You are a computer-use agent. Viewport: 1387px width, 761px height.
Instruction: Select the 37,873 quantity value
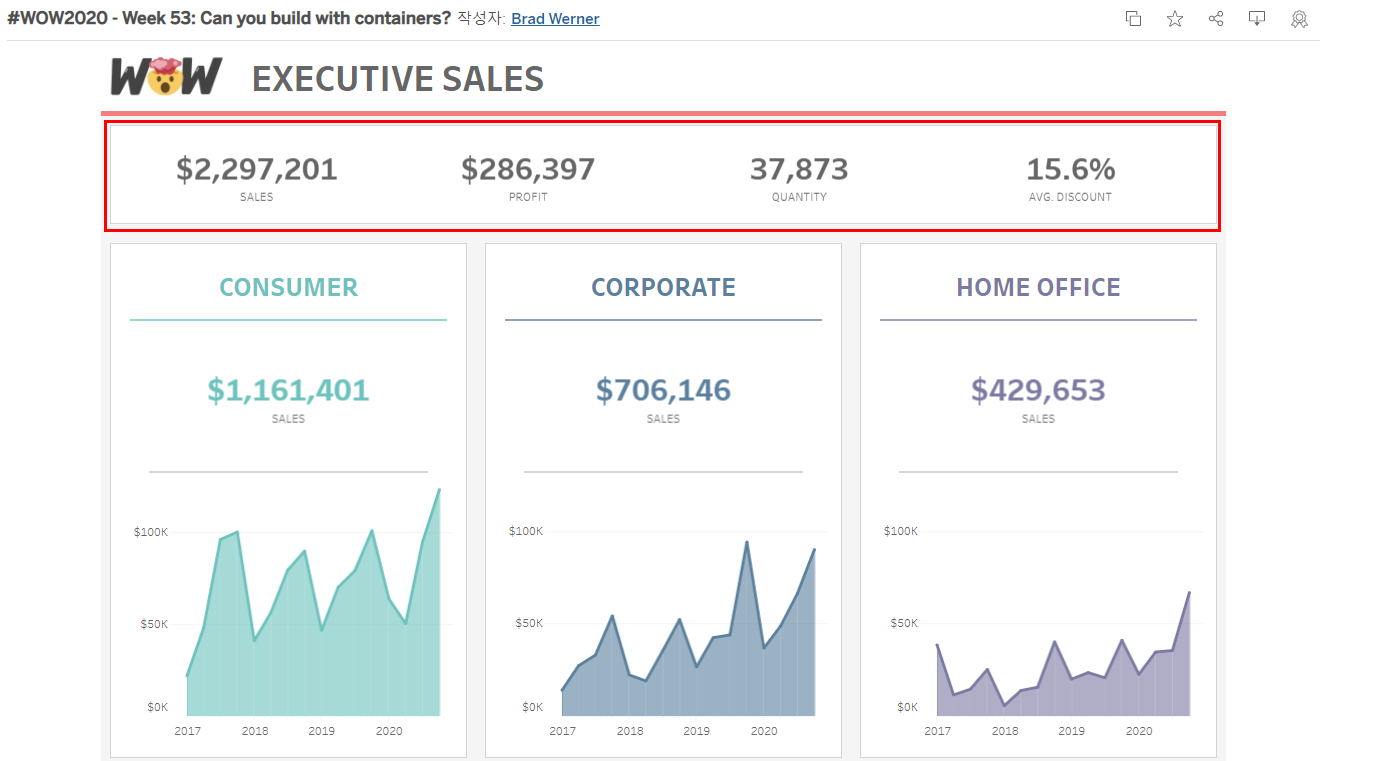tap(799, 169)
